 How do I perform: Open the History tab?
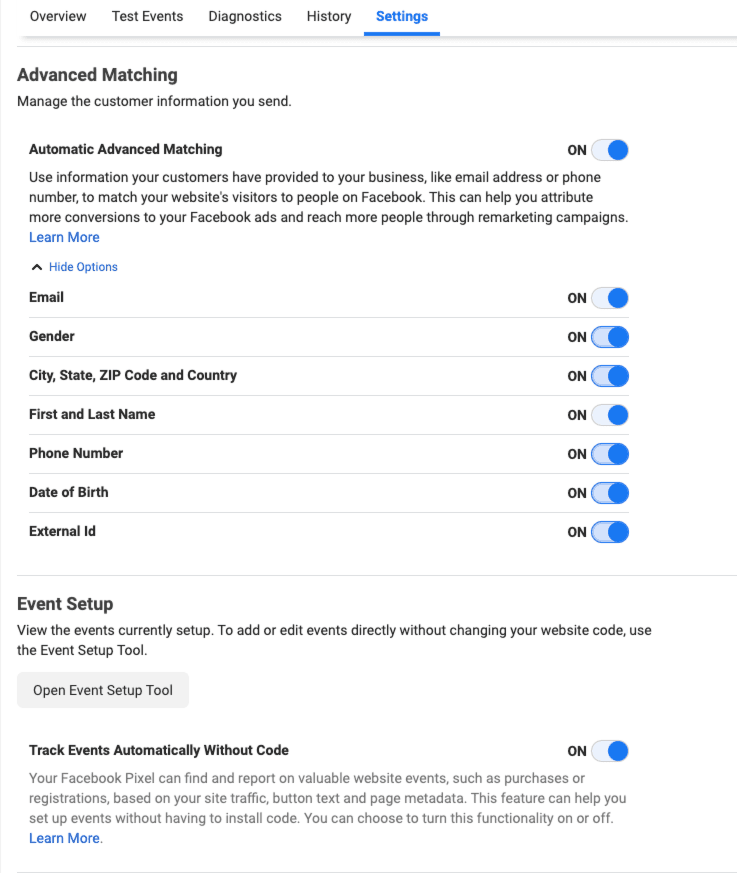coord(329,16)
